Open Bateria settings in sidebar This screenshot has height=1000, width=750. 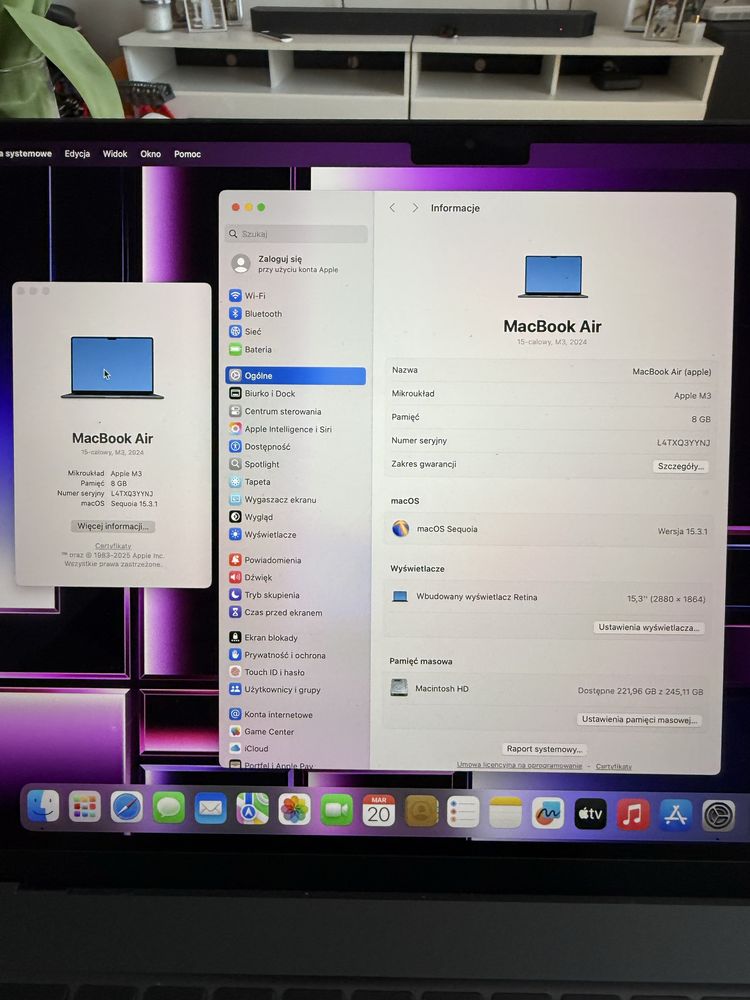coord(251,349)
